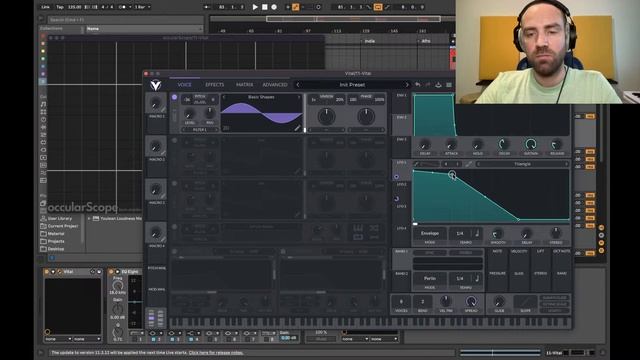This screenshot has height=360, width=640.
Task: Enable oscillator 2 power button
Action: point(174,140)
